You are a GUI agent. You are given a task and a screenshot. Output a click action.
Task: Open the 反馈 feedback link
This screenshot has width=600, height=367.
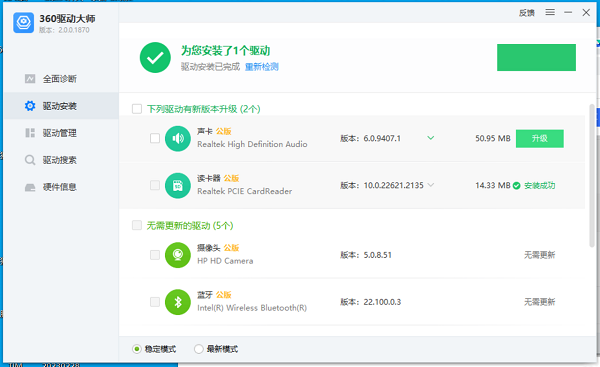click(527, 13)
